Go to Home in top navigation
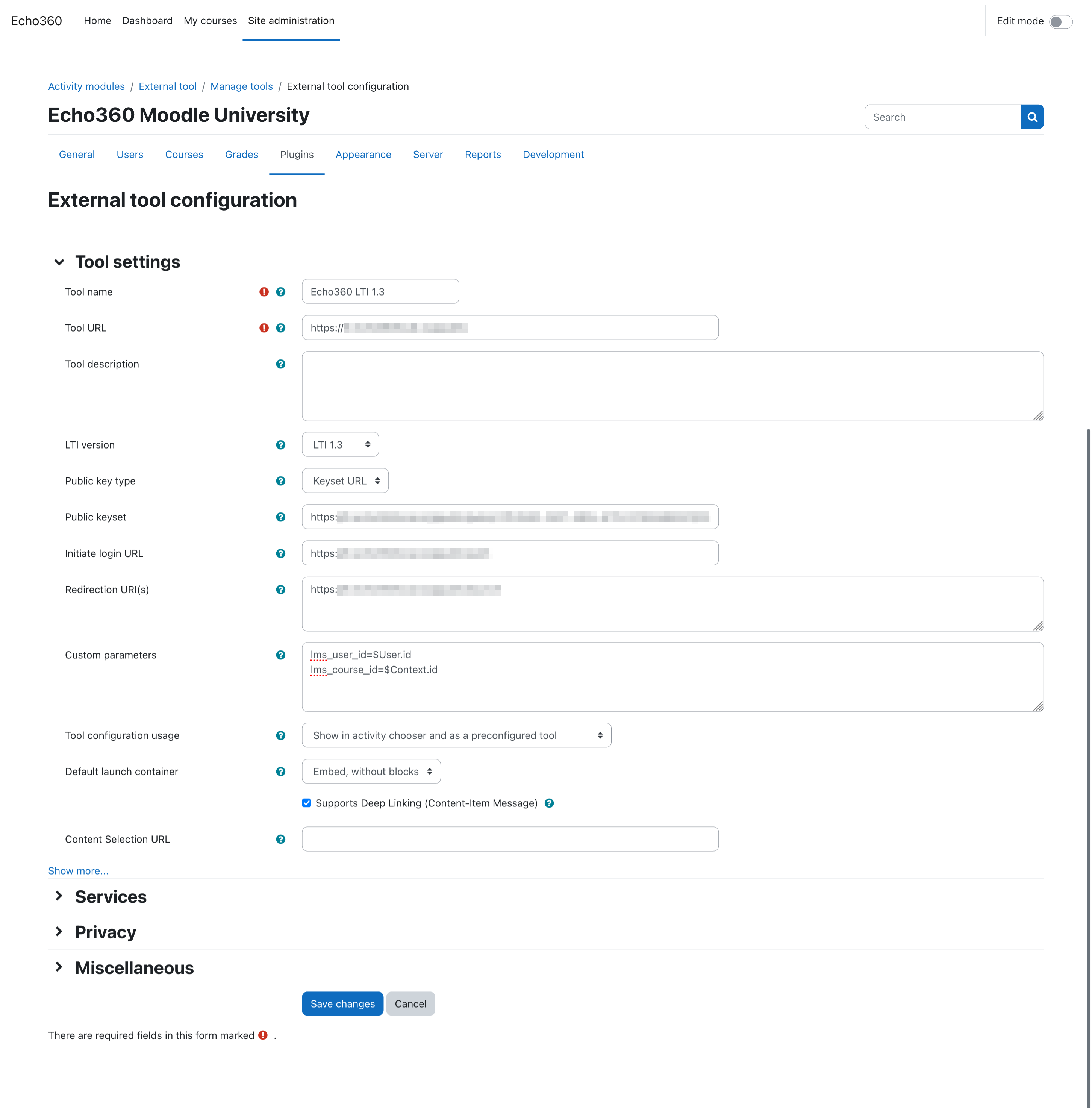This screenshot has height=1108, width=1092. click(97, 21)
